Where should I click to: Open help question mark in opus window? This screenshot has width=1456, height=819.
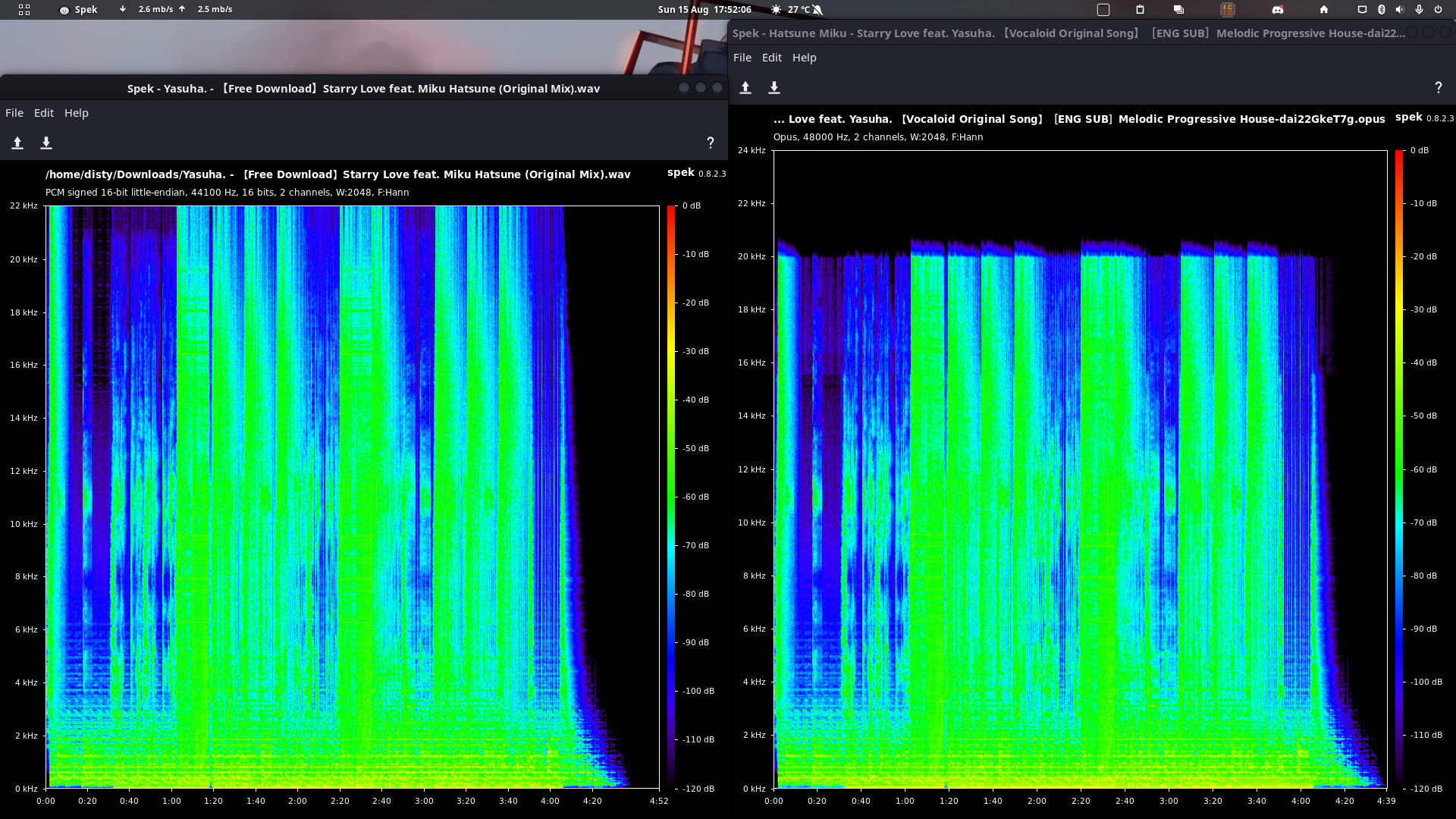coord(1439,88)
